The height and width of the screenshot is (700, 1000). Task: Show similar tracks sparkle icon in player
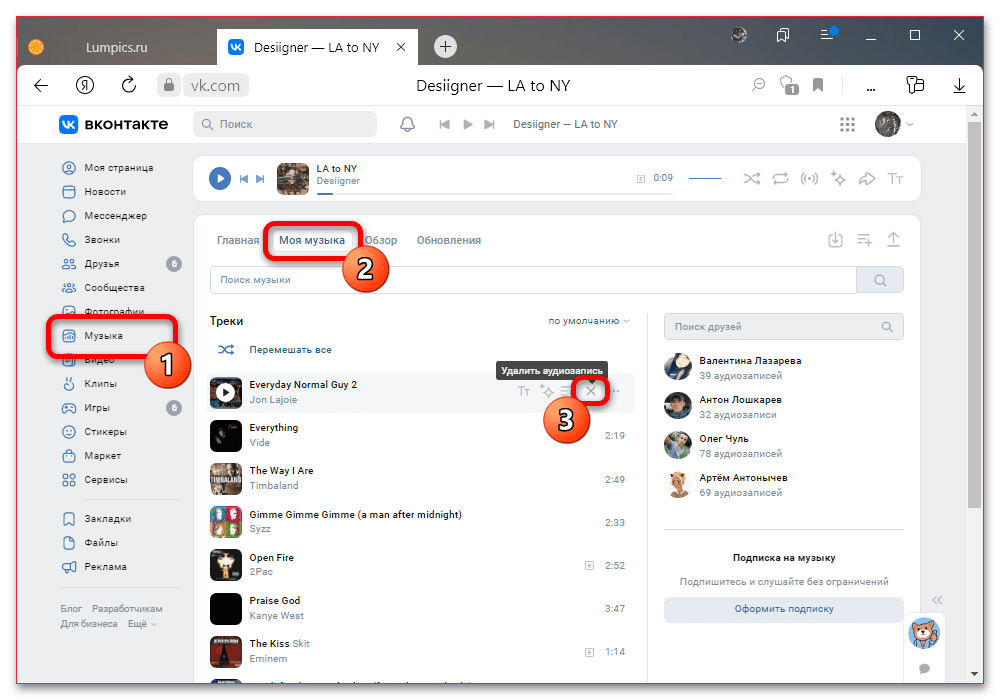tap(838, 179)
